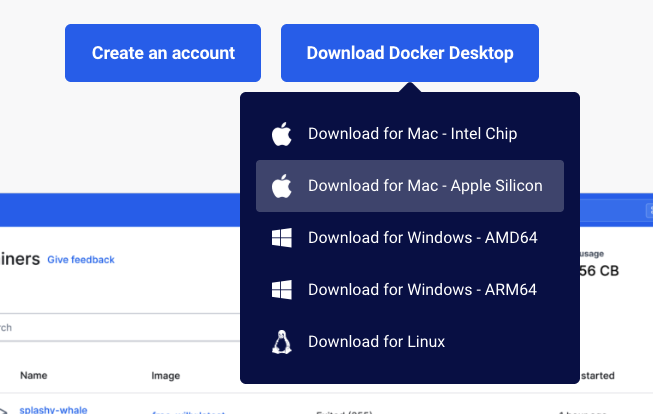Viewport: 653px width, 414px height.
Task: Choose Download for Windows - ARM64
Action: (x=410, y=290)
